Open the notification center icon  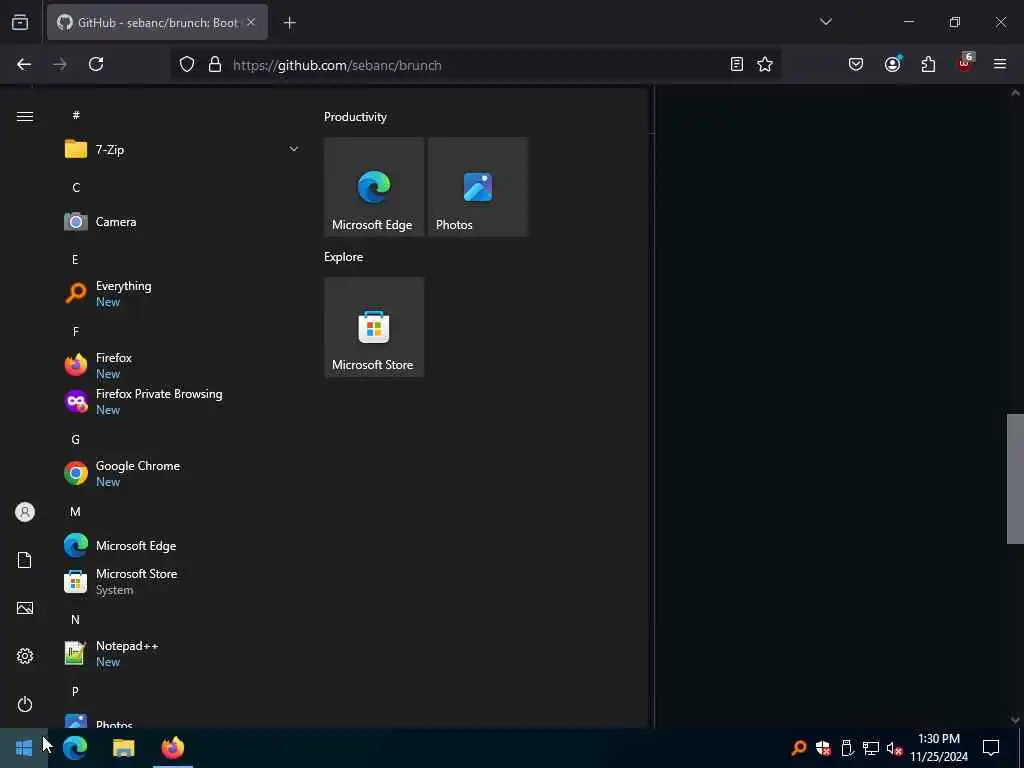(991, 748)
